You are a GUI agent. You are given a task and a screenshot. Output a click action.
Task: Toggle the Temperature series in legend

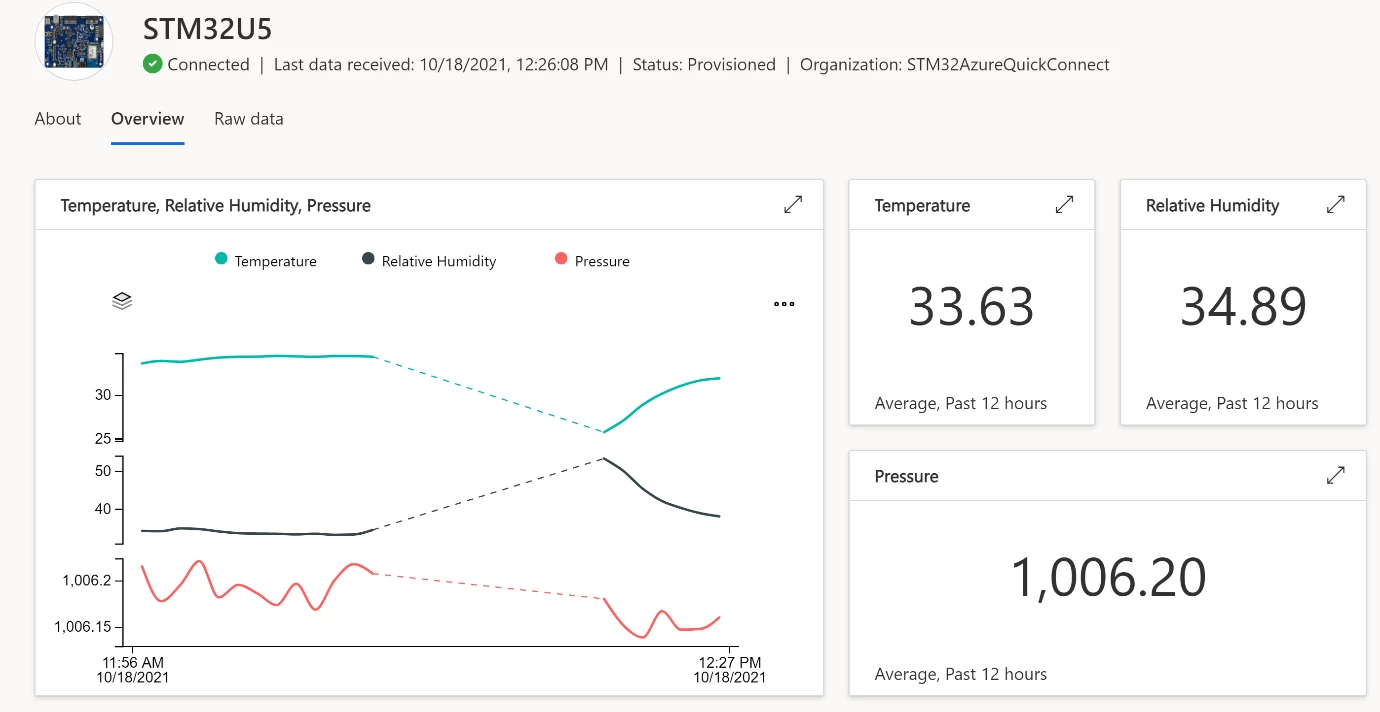pyautogui.click(x=266, y=261)
